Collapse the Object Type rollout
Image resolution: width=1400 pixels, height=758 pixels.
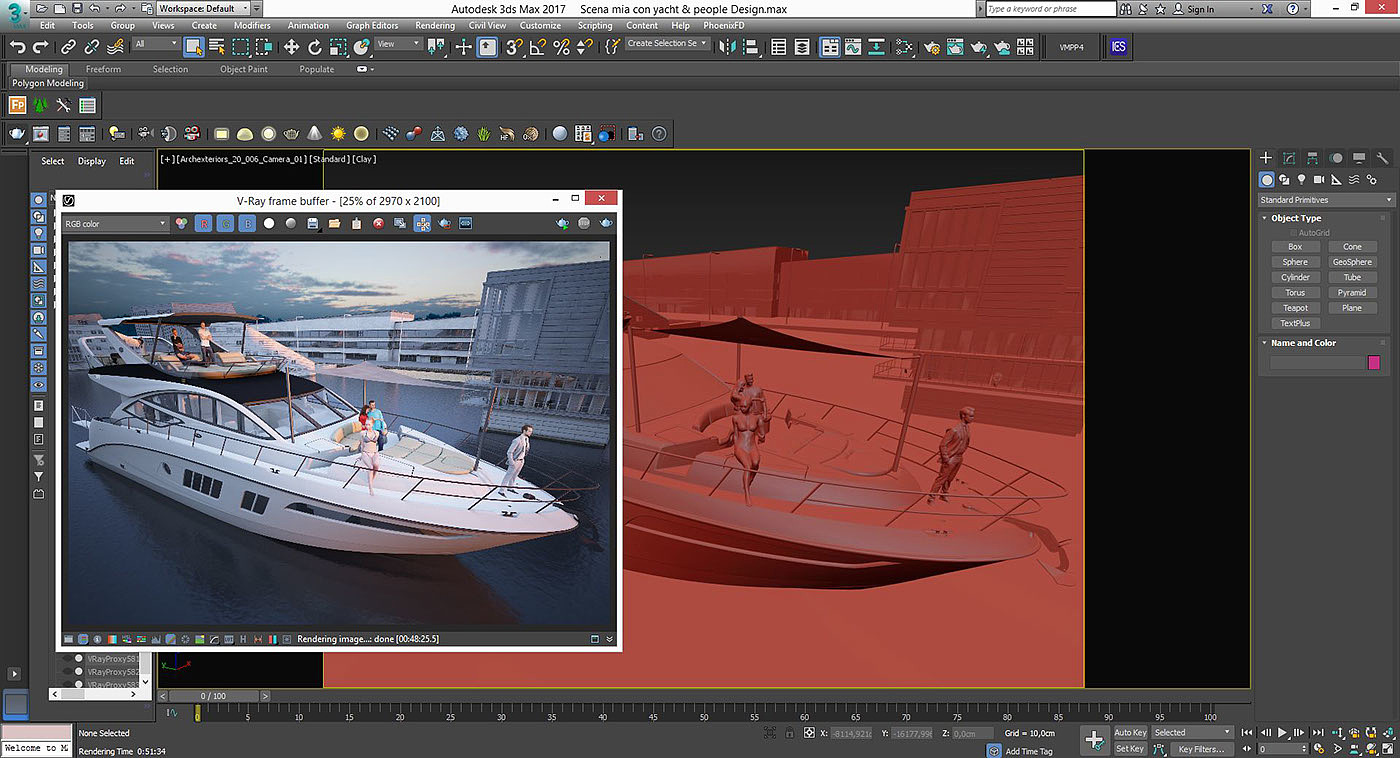[1296, 218]
